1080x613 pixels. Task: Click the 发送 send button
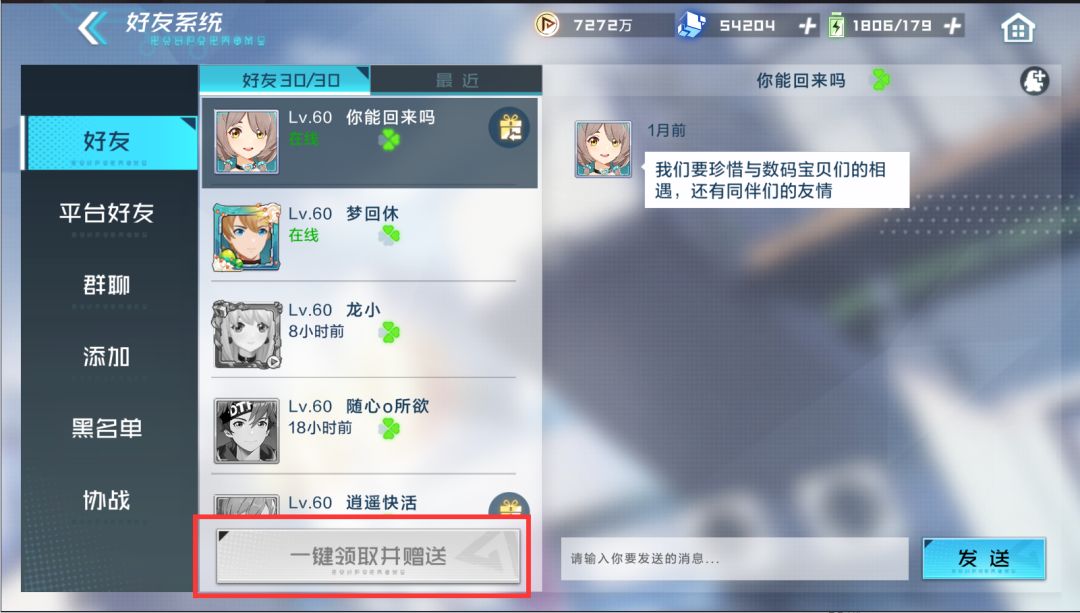pos(984,559)
